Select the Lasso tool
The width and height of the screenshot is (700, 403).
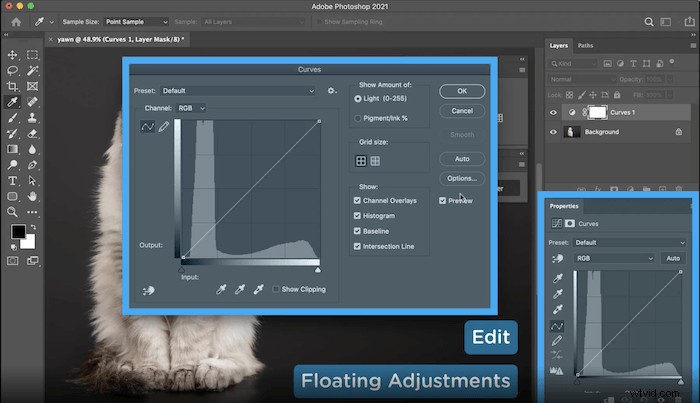coord(12,71)
